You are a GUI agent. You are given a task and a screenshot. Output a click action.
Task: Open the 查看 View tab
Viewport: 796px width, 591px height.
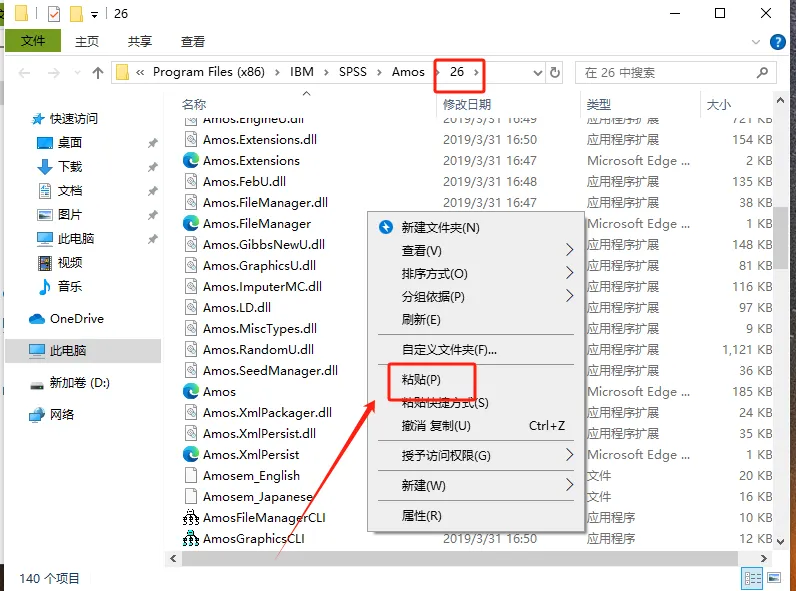pos(192,42)
